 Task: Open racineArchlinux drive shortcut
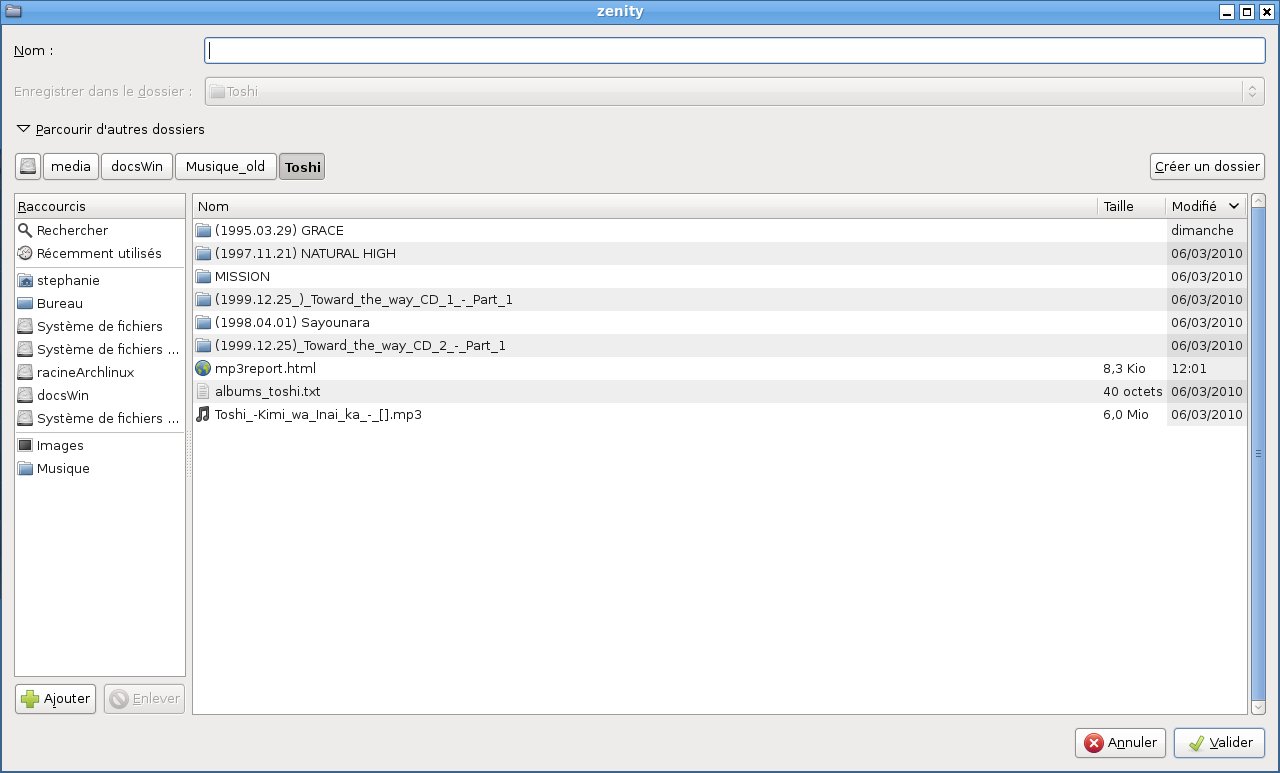(x=85, y=373)
